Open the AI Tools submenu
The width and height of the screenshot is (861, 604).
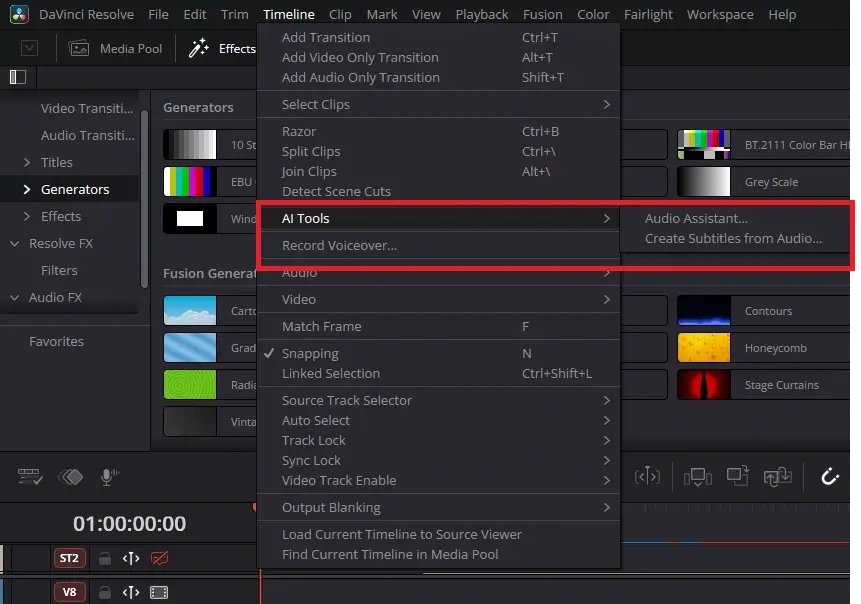click(x=439, y=219)
